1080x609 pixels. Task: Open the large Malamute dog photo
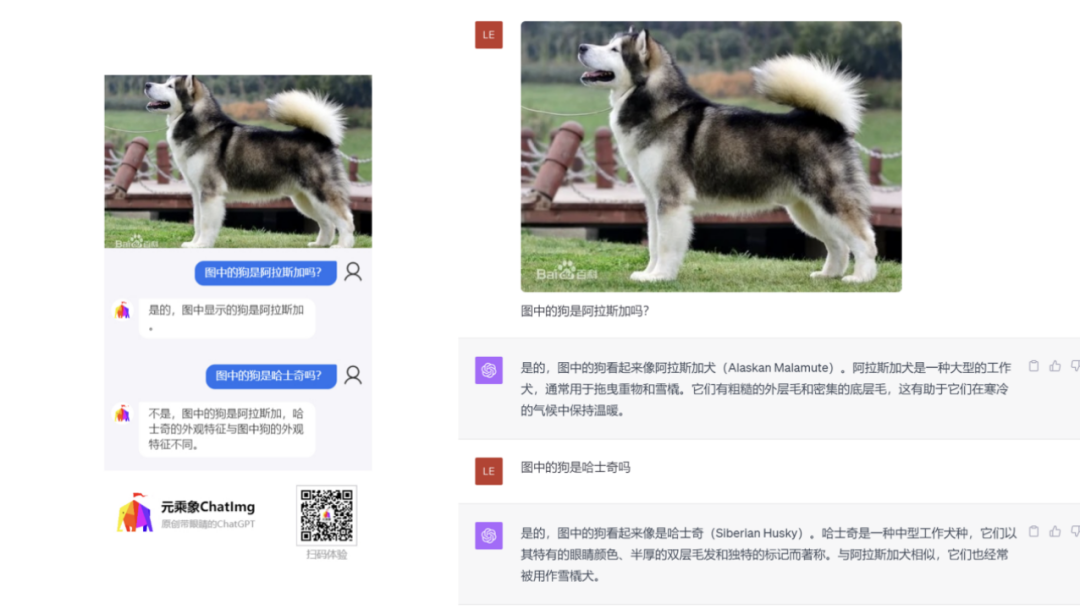coord(710,155)
